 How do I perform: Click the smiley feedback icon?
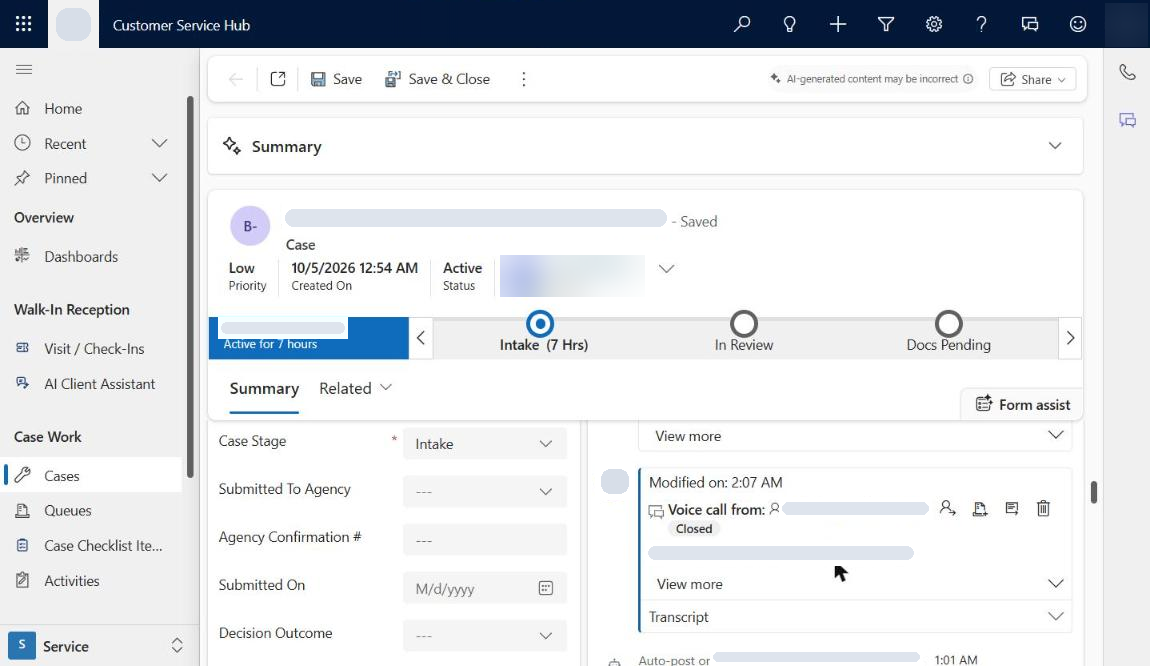coord(1077,24)
